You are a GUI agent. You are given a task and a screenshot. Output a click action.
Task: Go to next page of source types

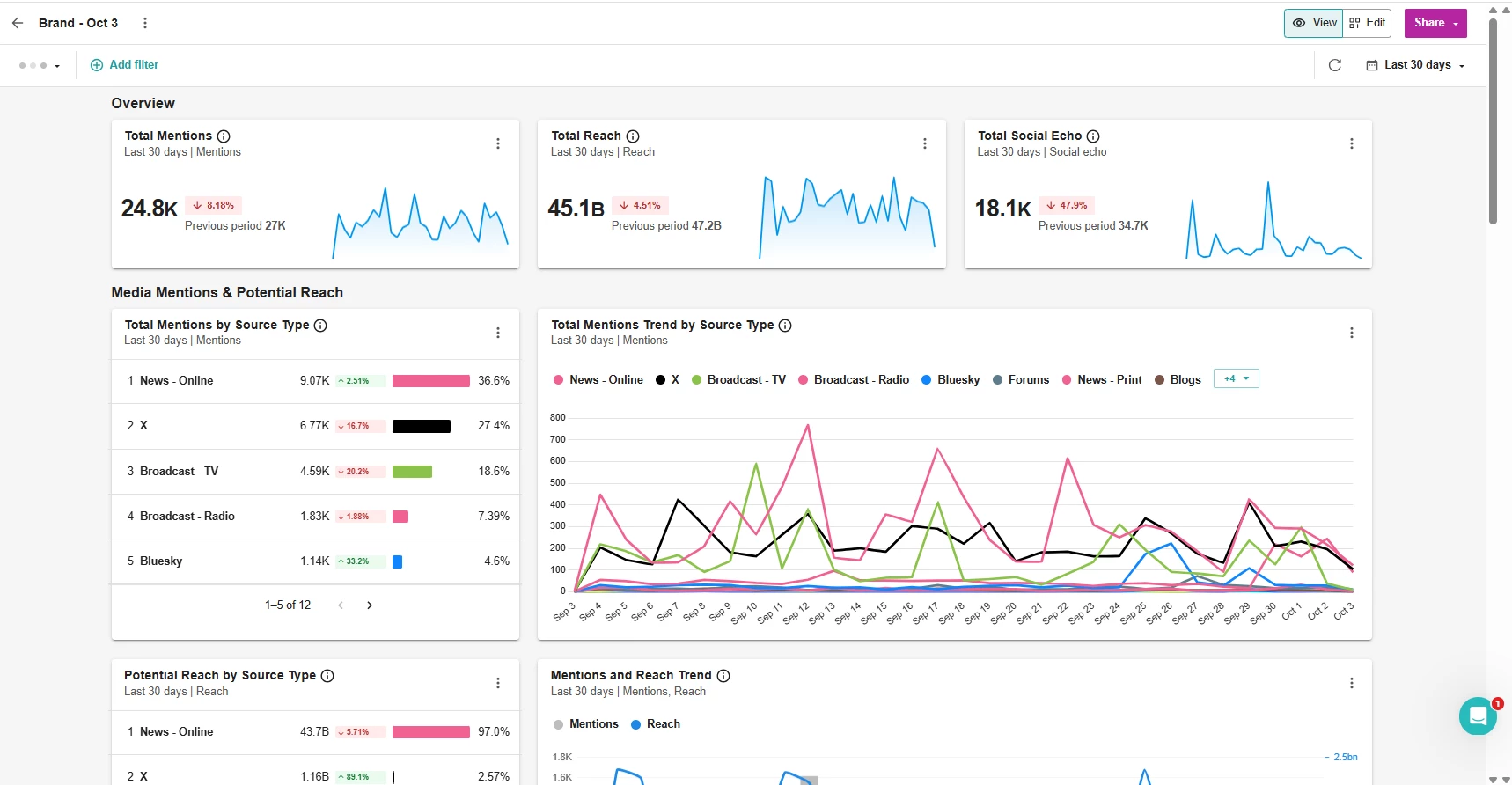pyautogui.click(x=370, y=605)
